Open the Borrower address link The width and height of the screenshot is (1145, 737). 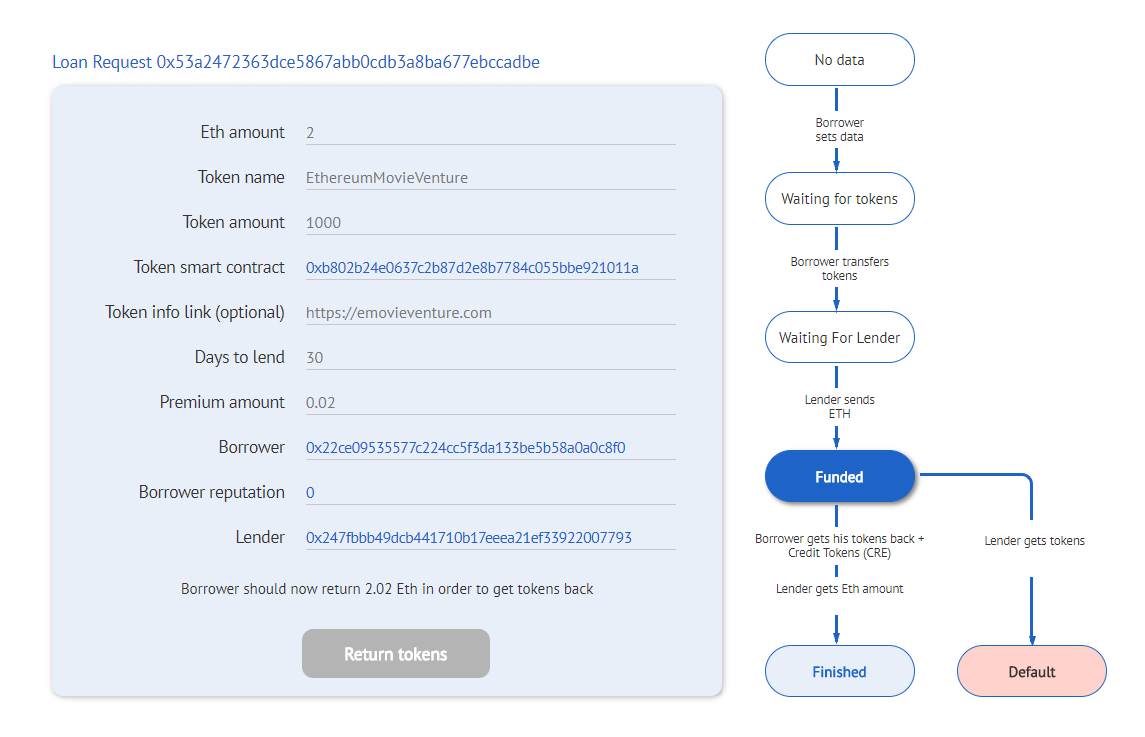pos(465,448)
